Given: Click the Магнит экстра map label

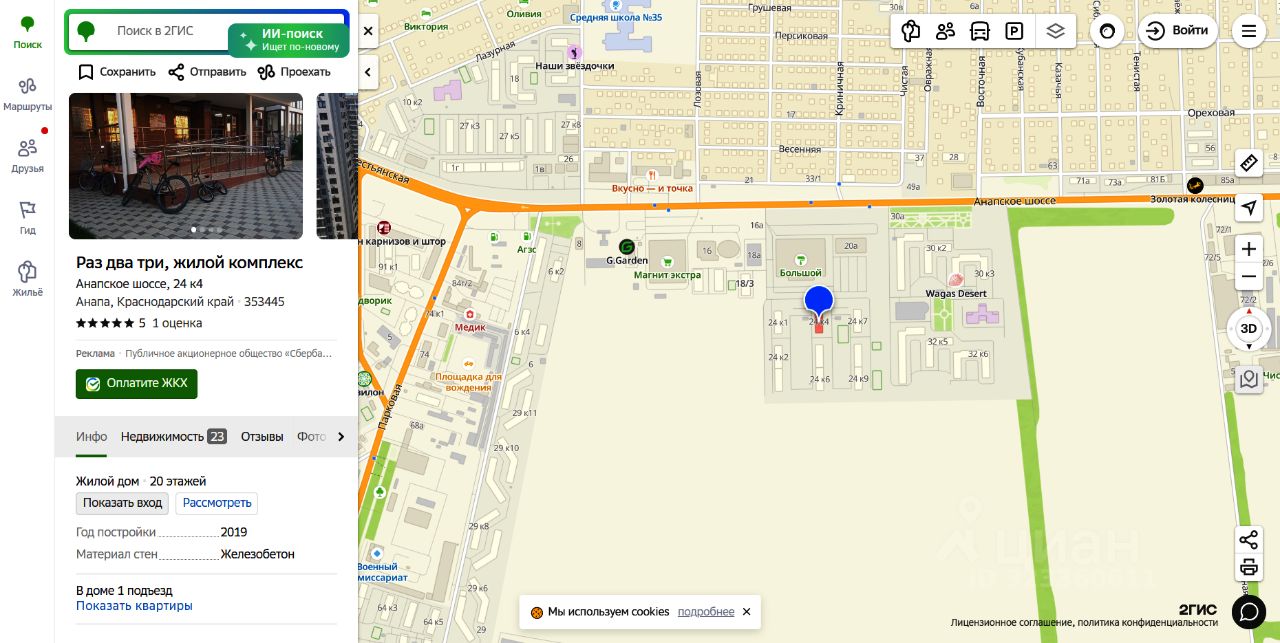Looking at the screenshot, I should click(667, 275).
